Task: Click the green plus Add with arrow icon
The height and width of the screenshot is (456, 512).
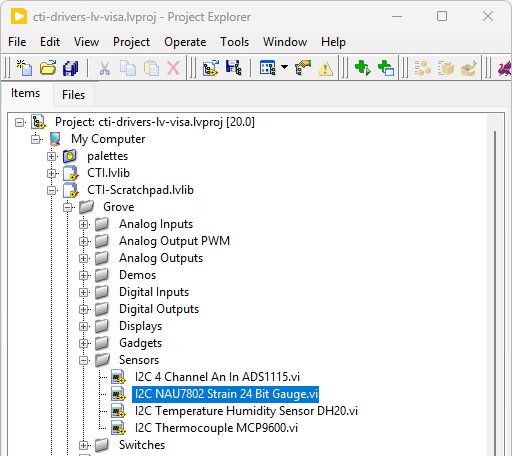Action: click(x=363, y=68)
